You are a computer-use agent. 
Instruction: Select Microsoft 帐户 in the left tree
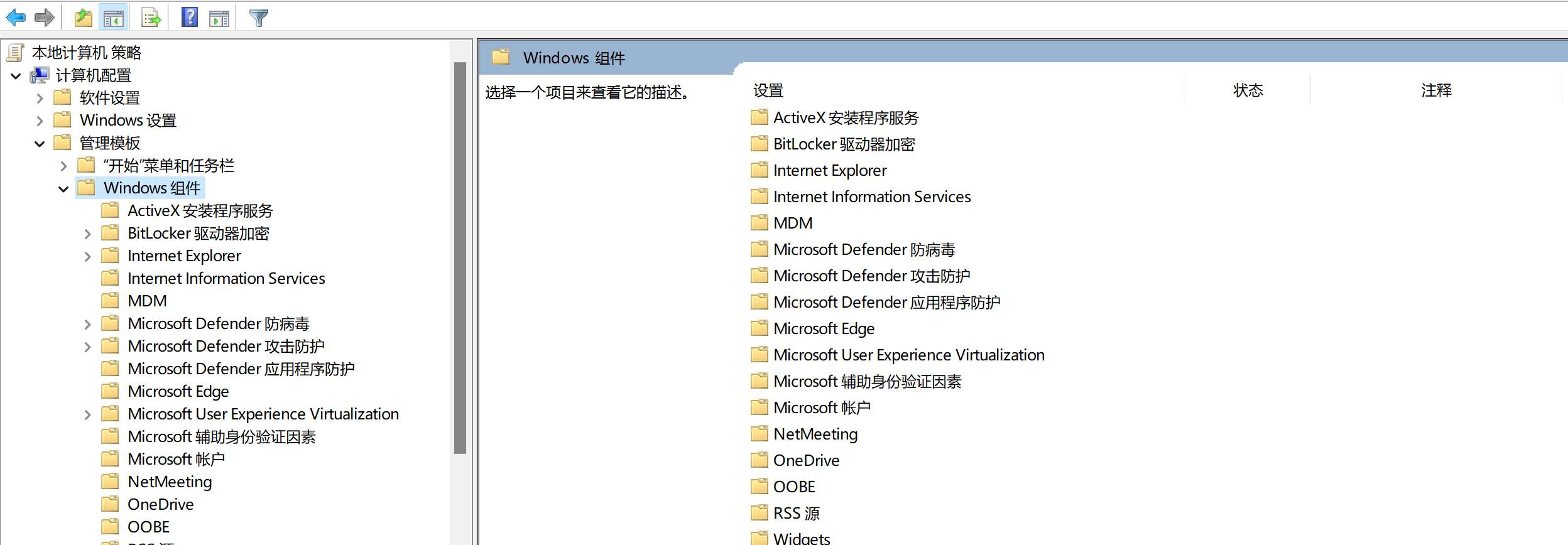click(176, 459)
